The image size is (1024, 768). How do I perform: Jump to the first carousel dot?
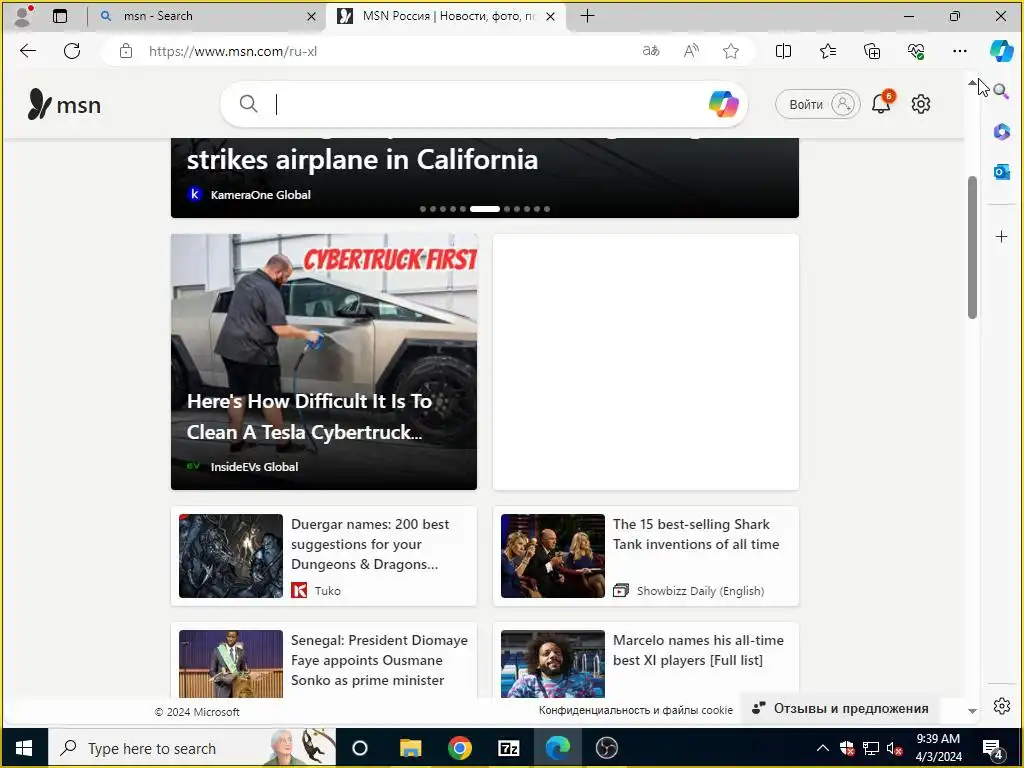(423, 209)
